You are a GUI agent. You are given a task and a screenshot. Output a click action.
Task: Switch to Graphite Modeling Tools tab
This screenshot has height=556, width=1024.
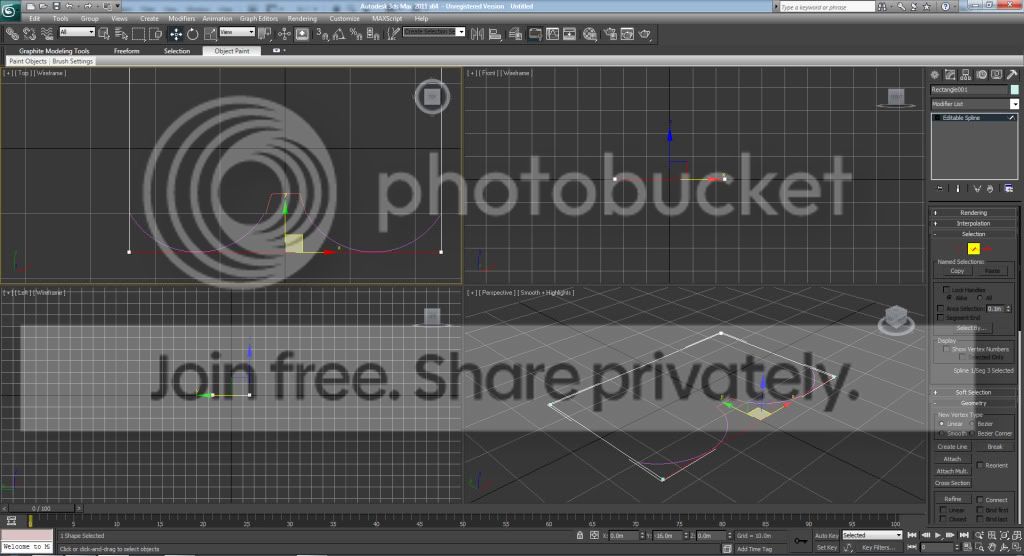pyautogui.click(x=54, y=51)
